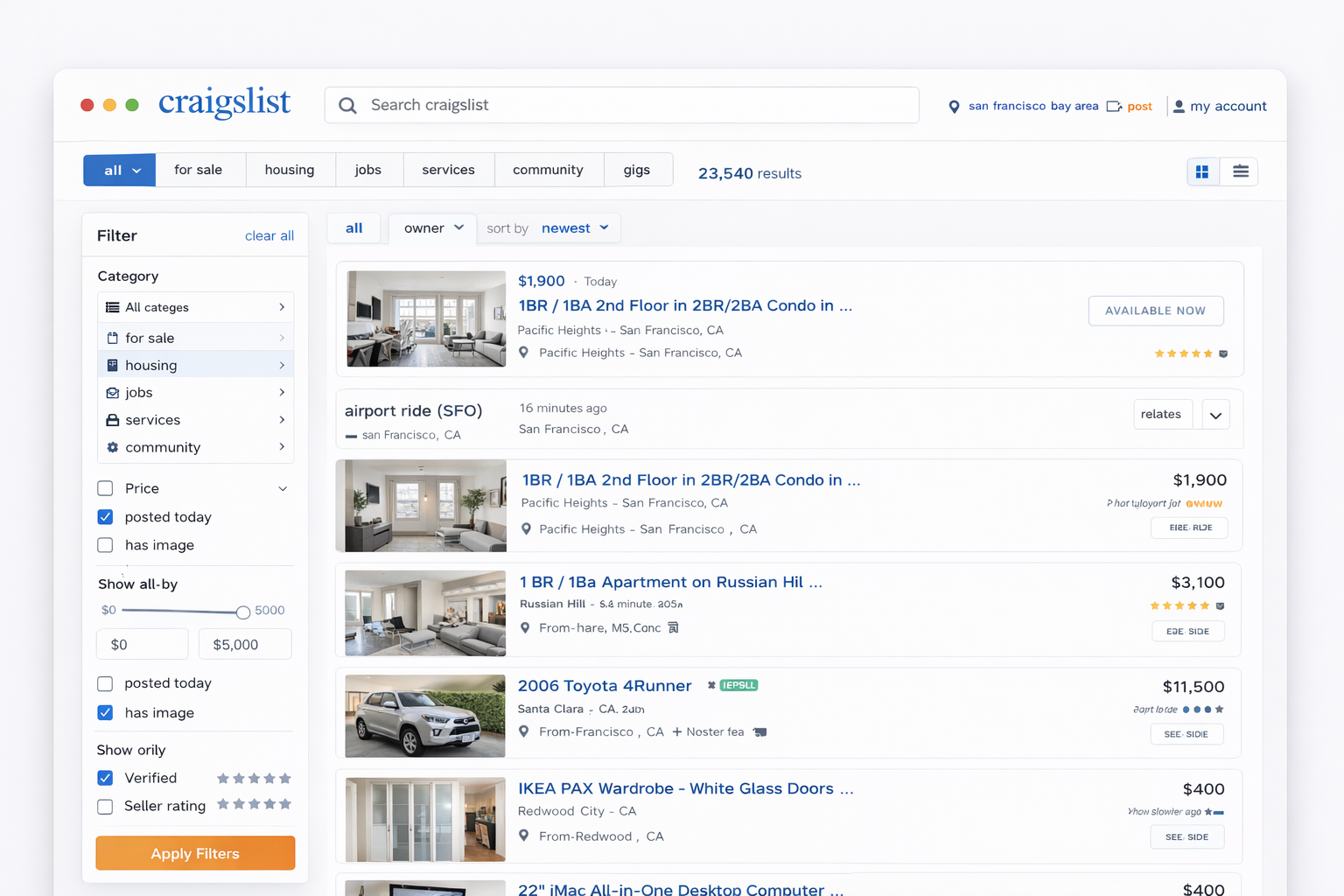The height and width of the screenshot is (896, 1344).
Task: Select the all listings filter tab
Action: (353, 228)
